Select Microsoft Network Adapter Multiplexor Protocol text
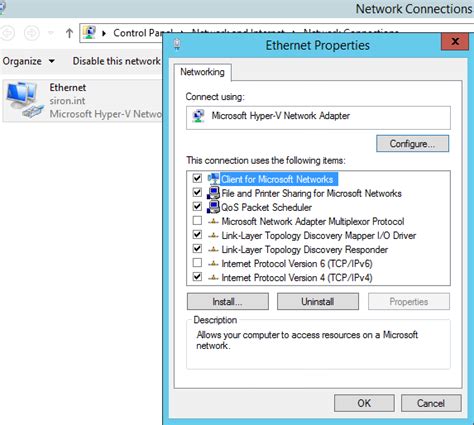The image size is (474, 425). pyautogui.click(x=313, y=221)
